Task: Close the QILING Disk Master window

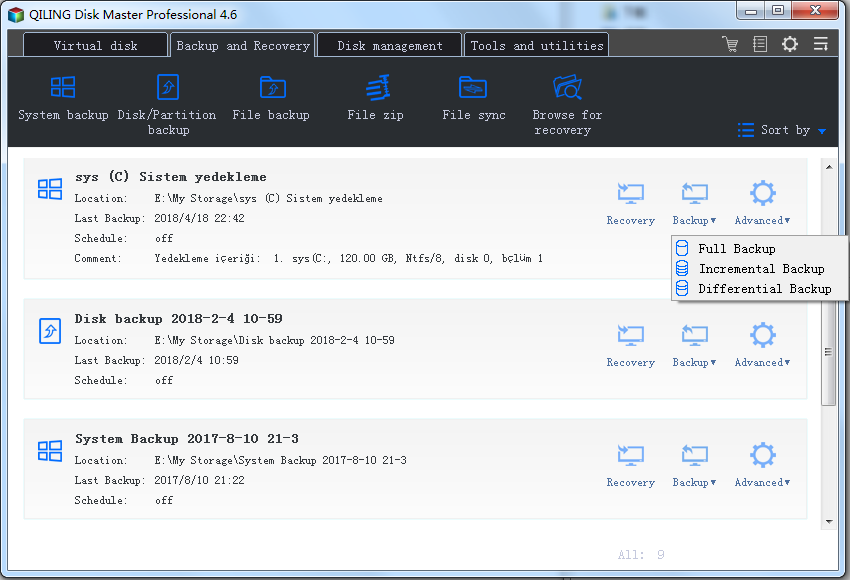Action: [x=816, y=10]
